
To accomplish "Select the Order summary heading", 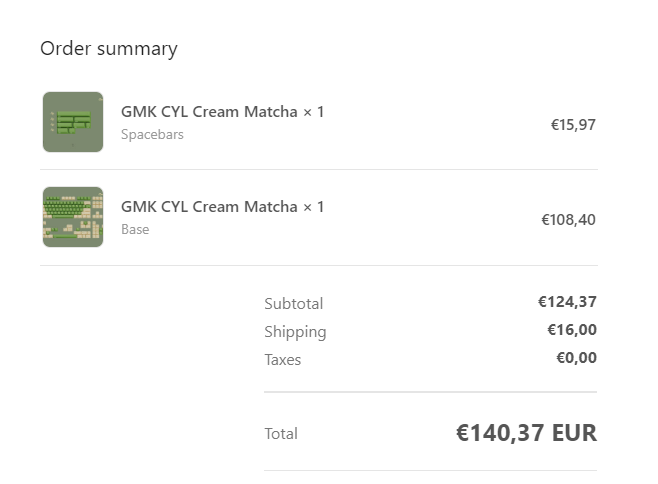I will coord(109,49).
